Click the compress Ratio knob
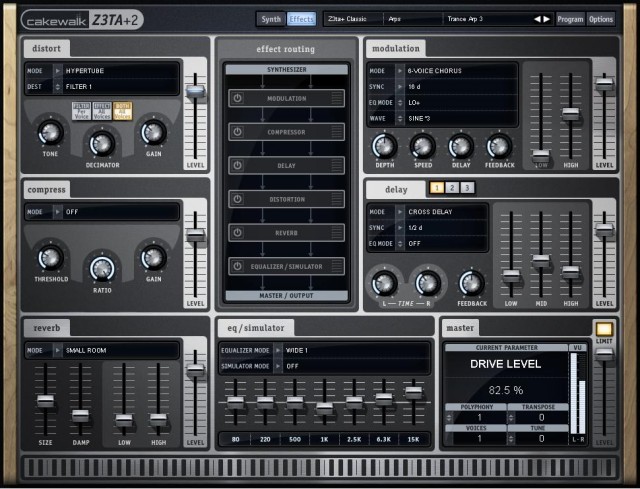Screen dimensions: 640x489 point(101,267)
